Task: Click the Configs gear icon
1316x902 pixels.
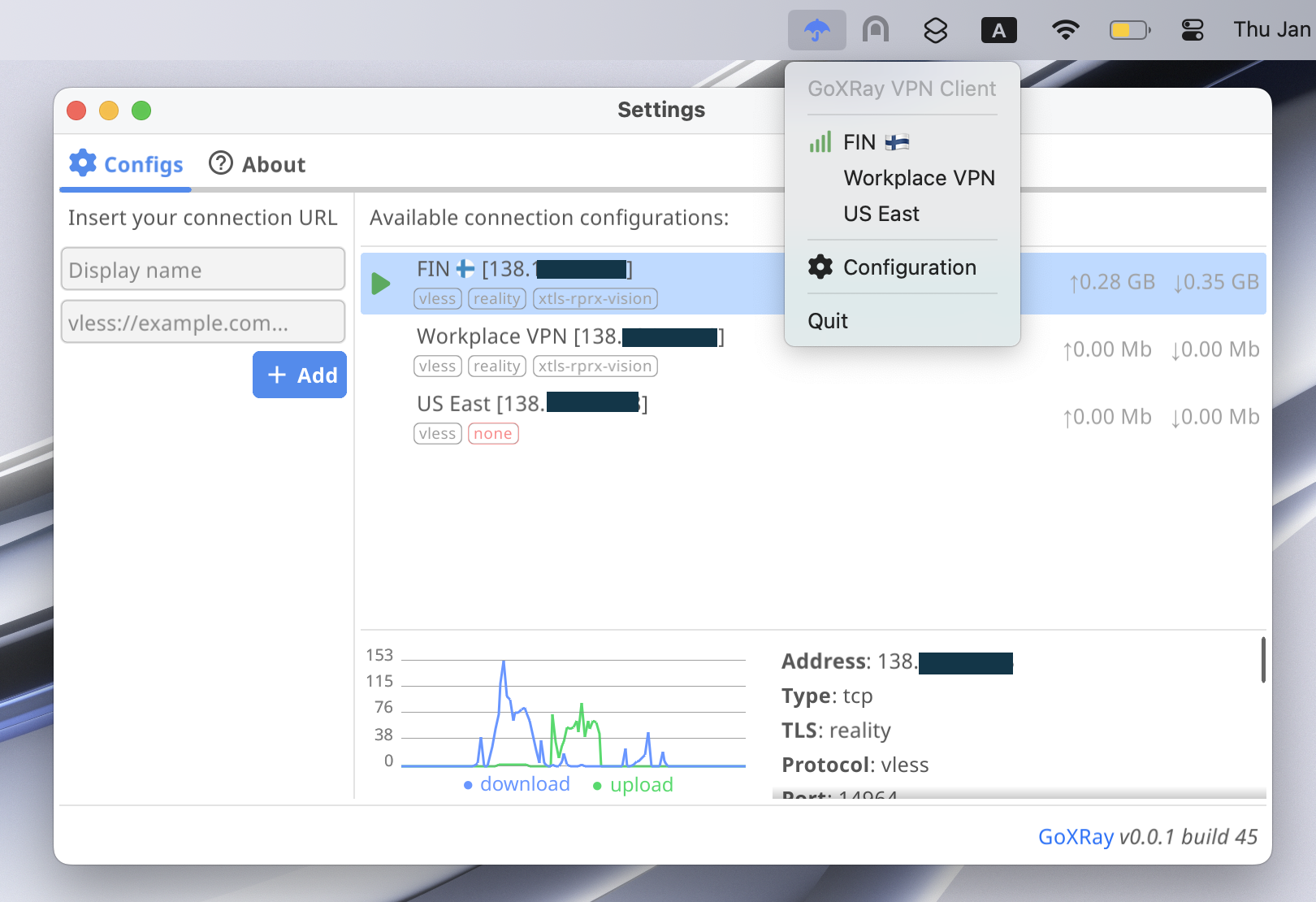Action: coord(83,163)
